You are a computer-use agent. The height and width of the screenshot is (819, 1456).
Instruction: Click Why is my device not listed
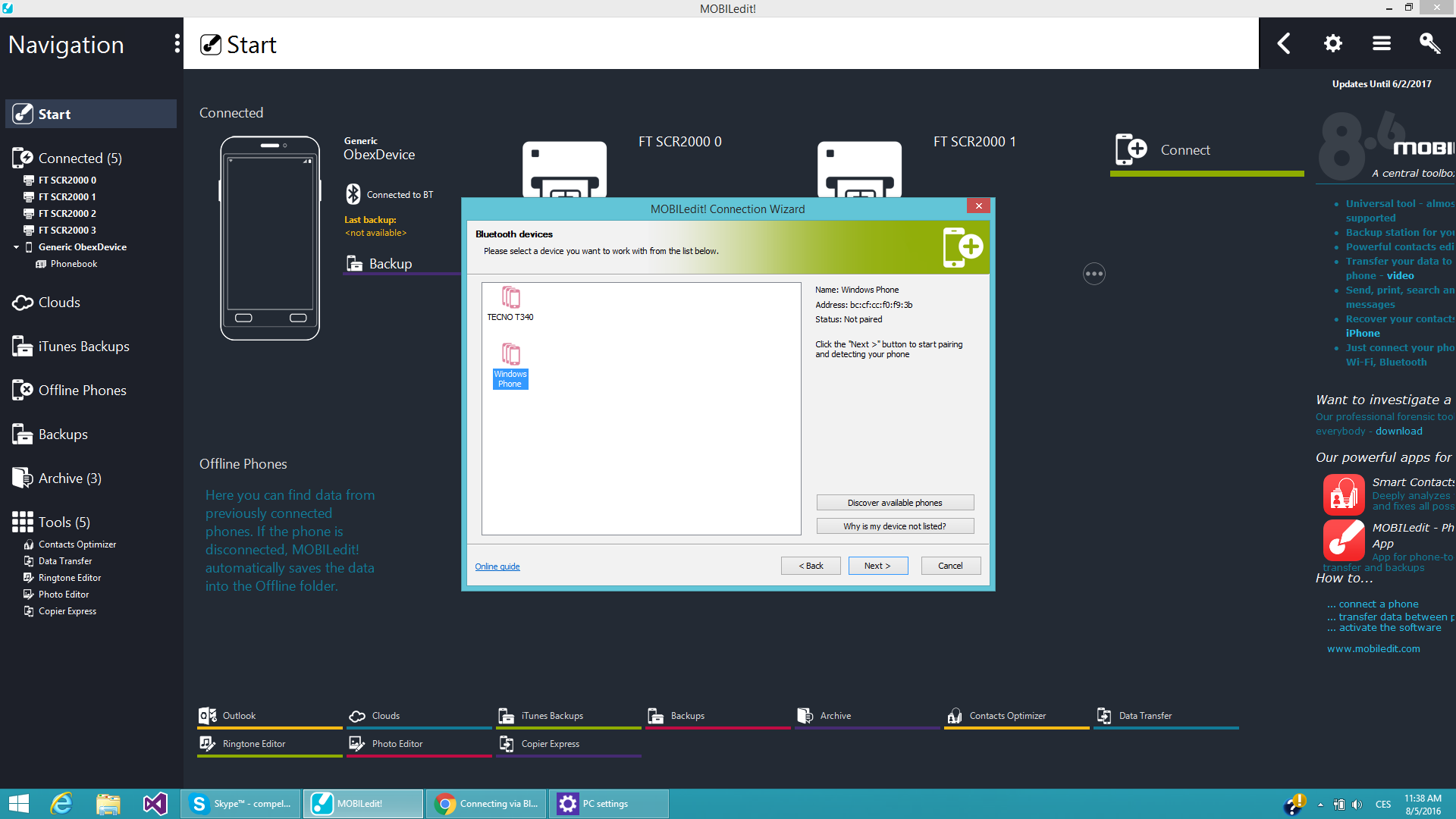(895, 526)
